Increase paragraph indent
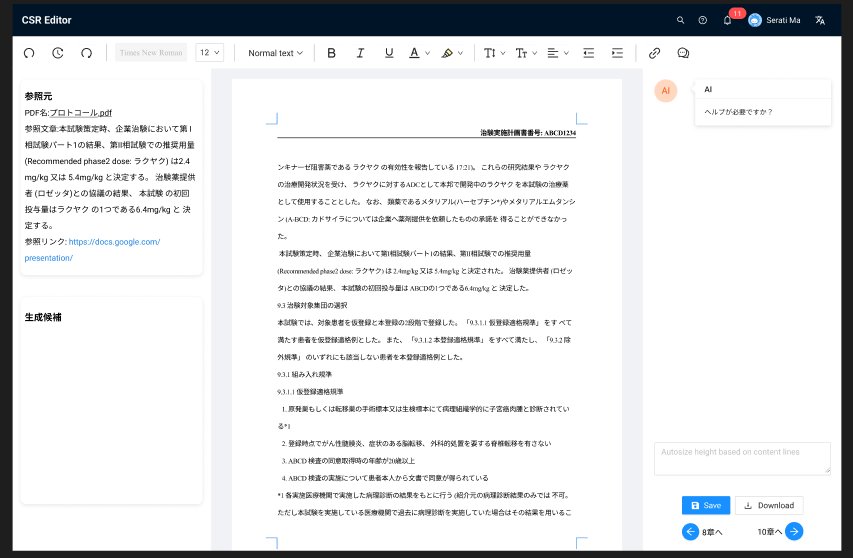This screenshot has width=853, height=558. pos(617,53)
